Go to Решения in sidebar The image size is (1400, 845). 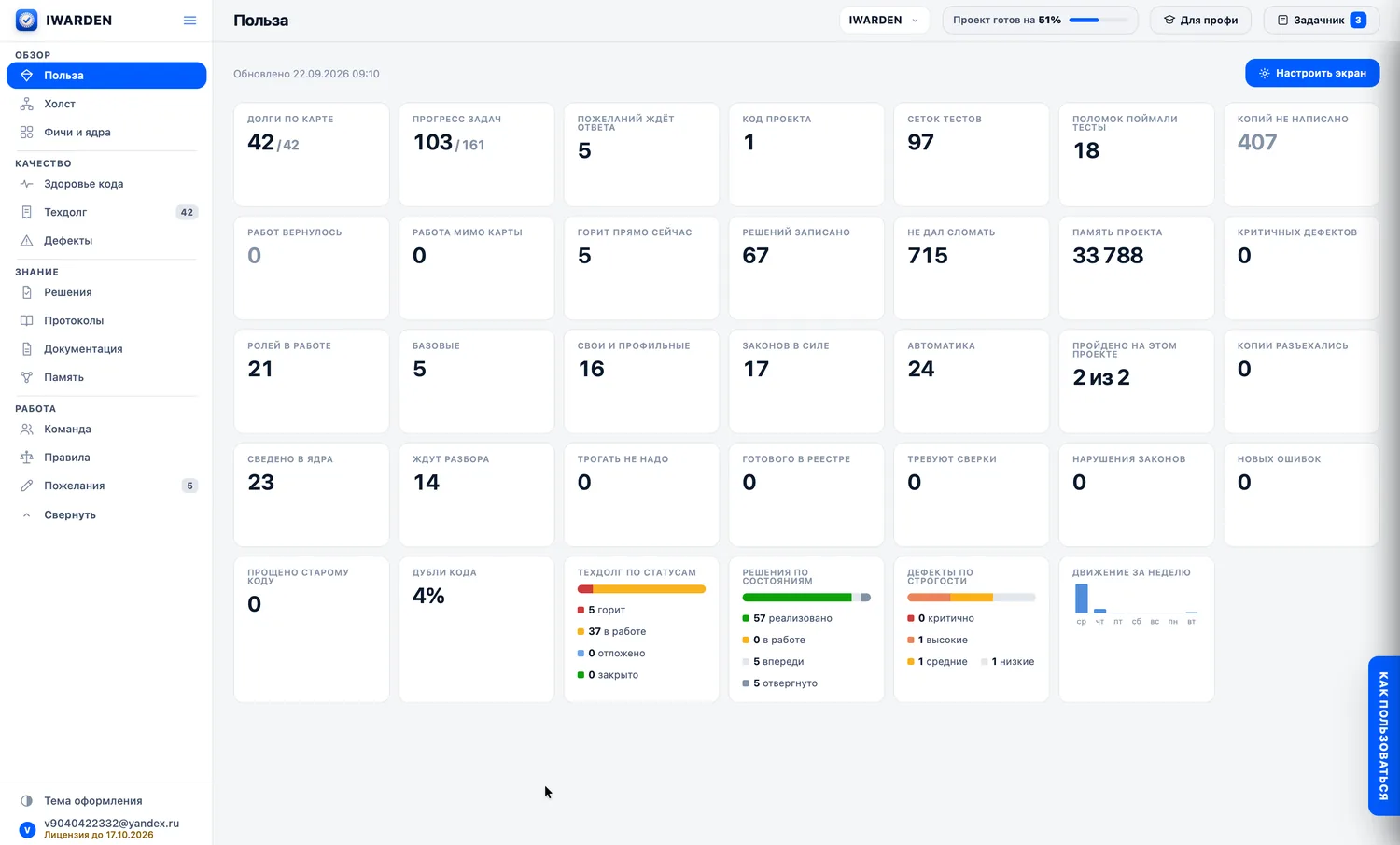click(106, 292)
